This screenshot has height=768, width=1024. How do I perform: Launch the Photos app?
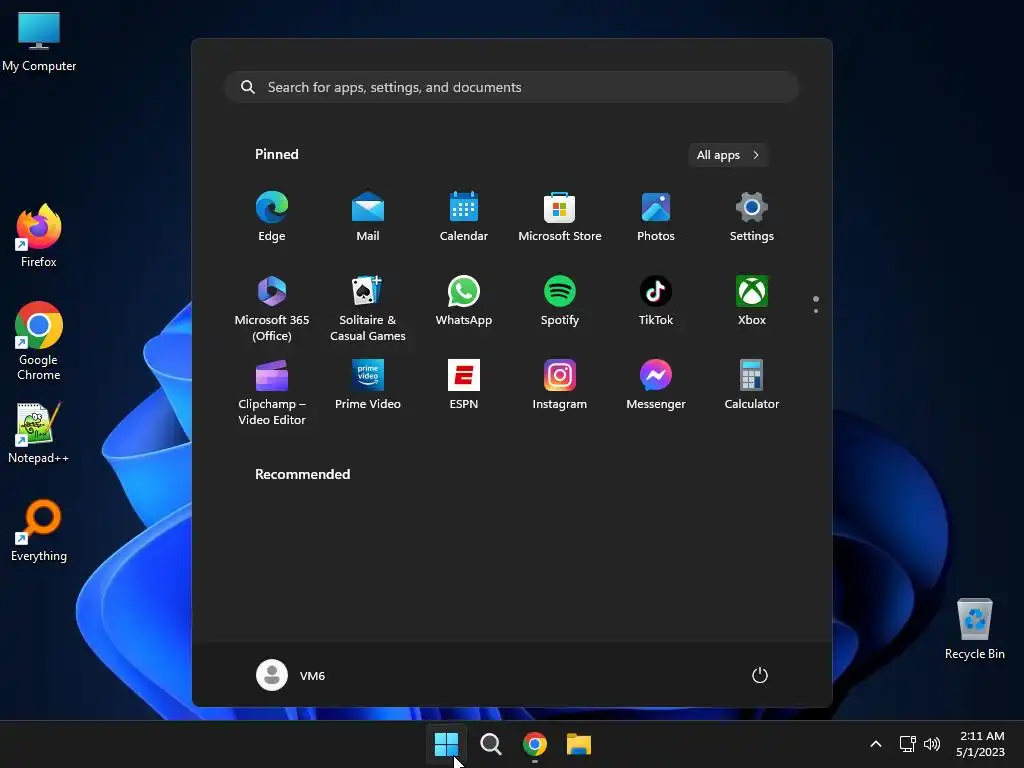656,216
